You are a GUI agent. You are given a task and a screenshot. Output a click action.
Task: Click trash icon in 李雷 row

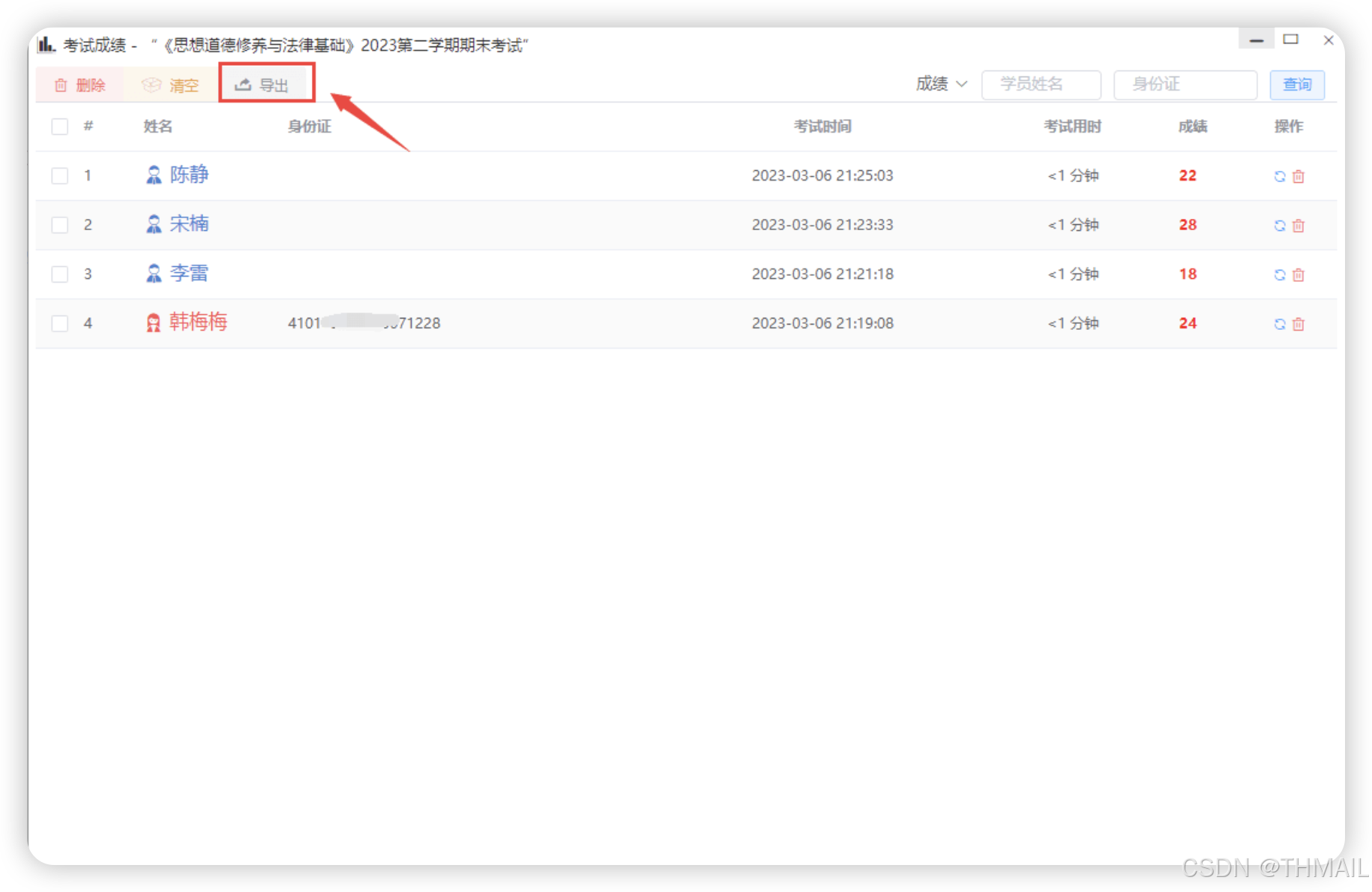pyautogui.click(x=1299, y=275)
